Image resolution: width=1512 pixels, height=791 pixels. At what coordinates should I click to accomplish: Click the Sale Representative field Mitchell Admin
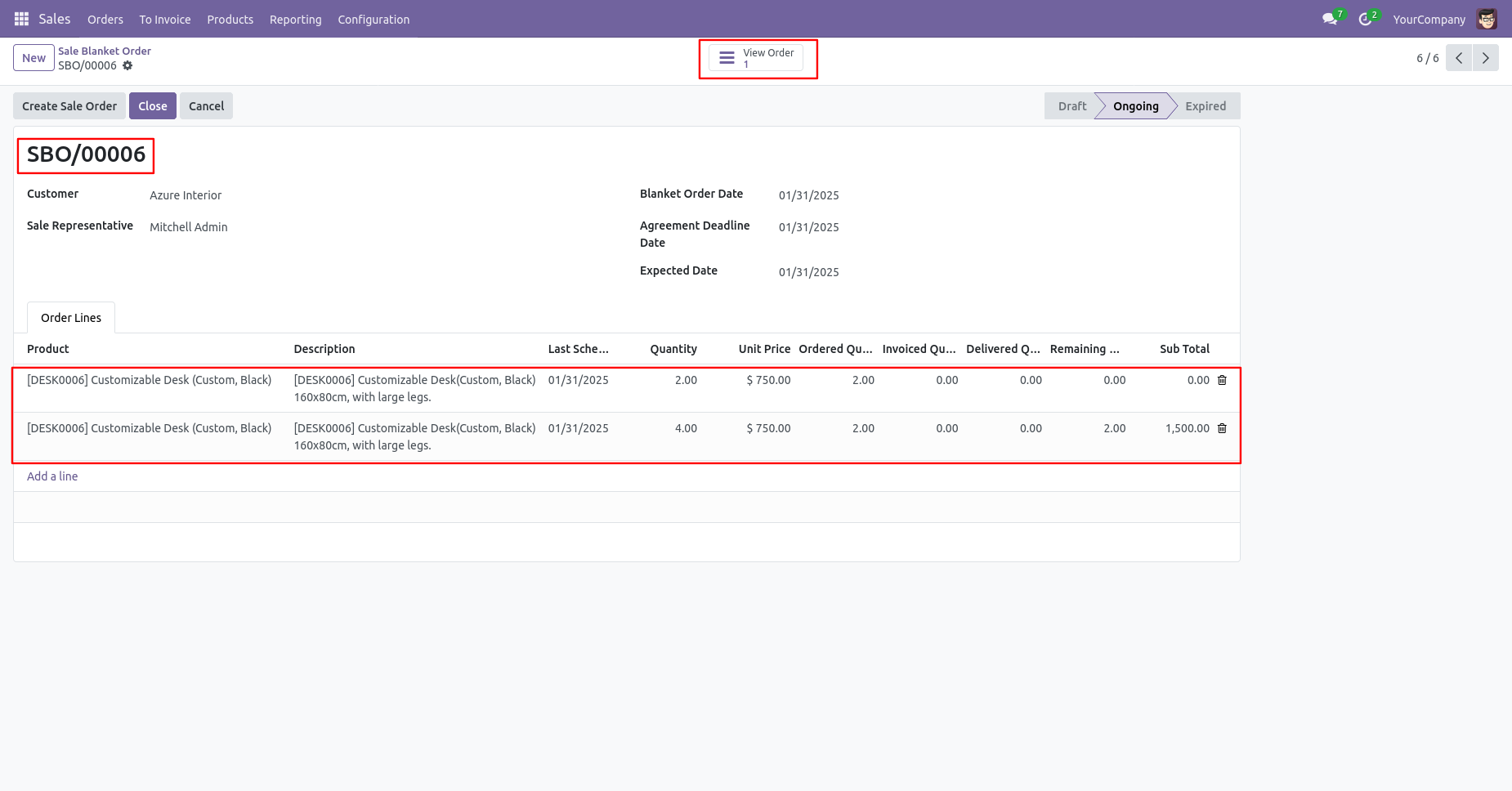(x=189, y=227)
